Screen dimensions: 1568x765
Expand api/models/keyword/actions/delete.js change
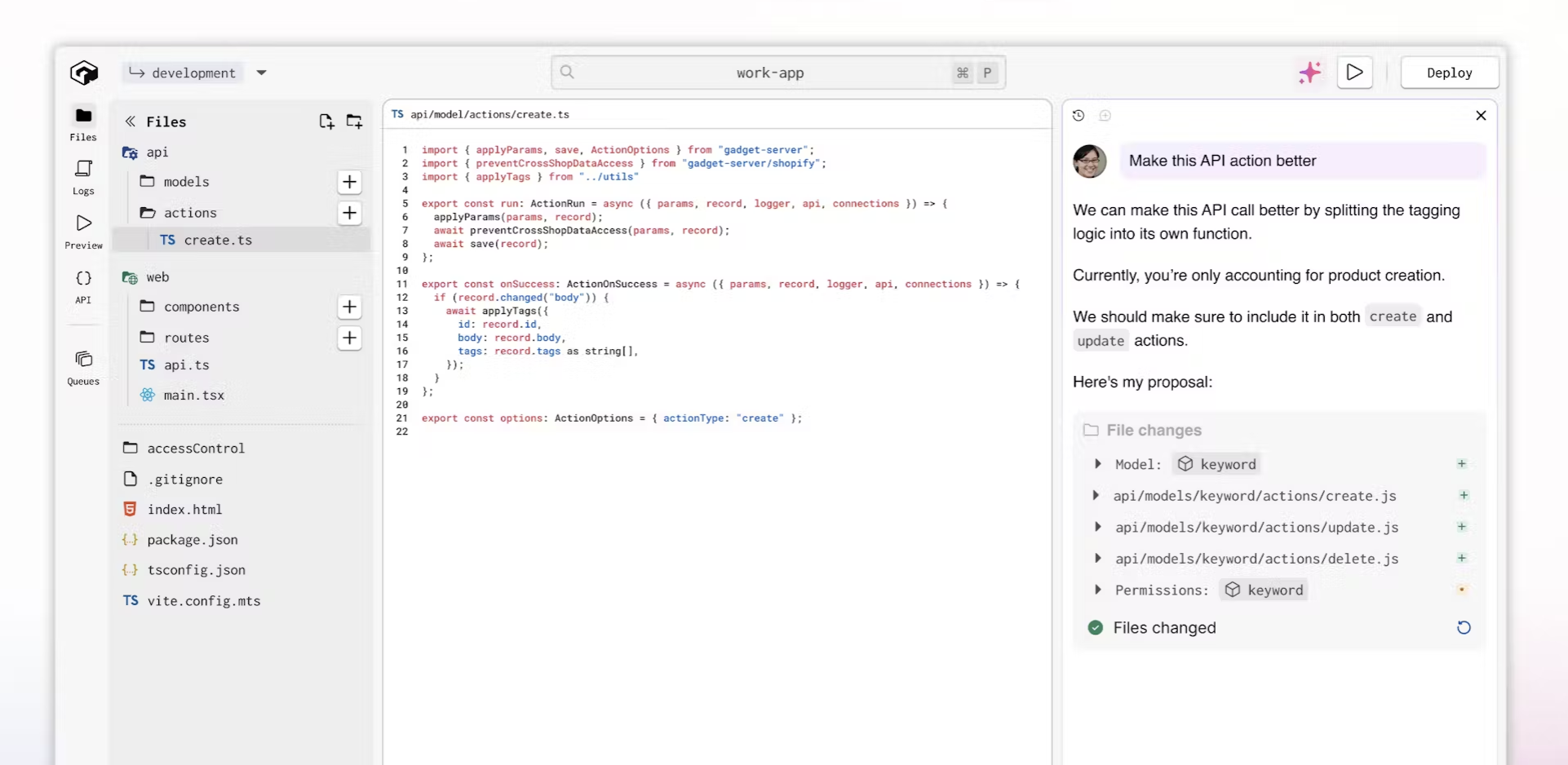point(1097,559)
